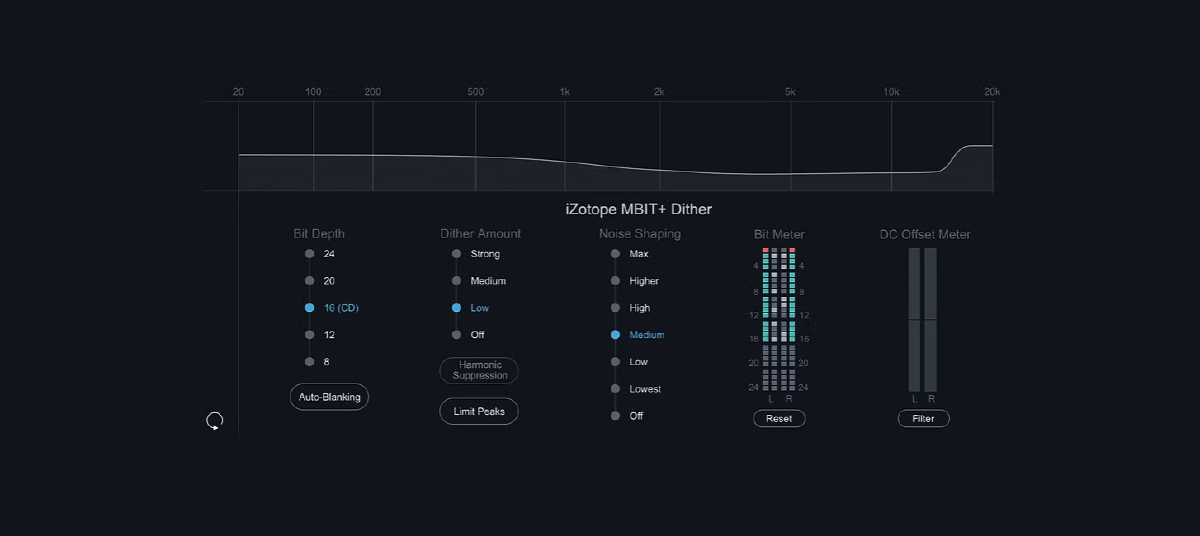Set Dither Amount to Strong
1200x536 pixels.
[x=476, y=254]
